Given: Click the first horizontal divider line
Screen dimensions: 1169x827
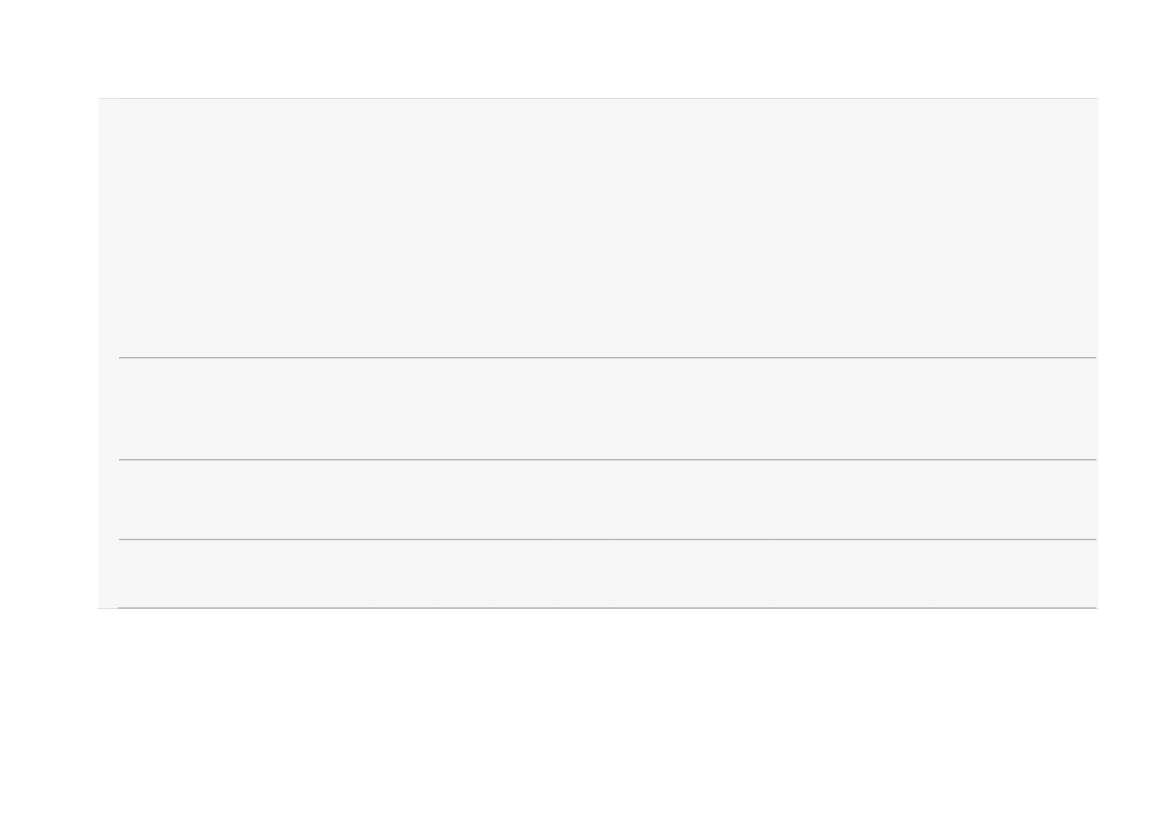Looking at the screenshot, I should 608,357.
